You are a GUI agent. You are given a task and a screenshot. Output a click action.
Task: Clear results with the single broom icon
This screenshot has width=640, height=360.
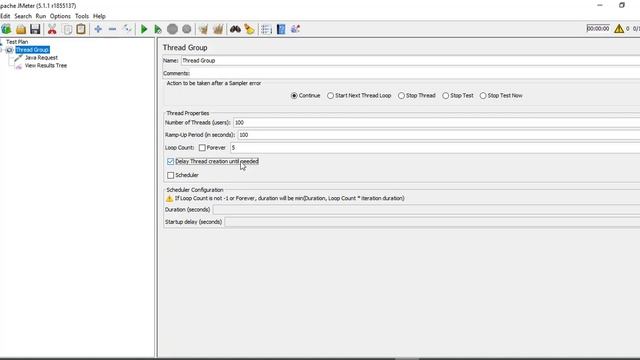(x=203, y=29)
